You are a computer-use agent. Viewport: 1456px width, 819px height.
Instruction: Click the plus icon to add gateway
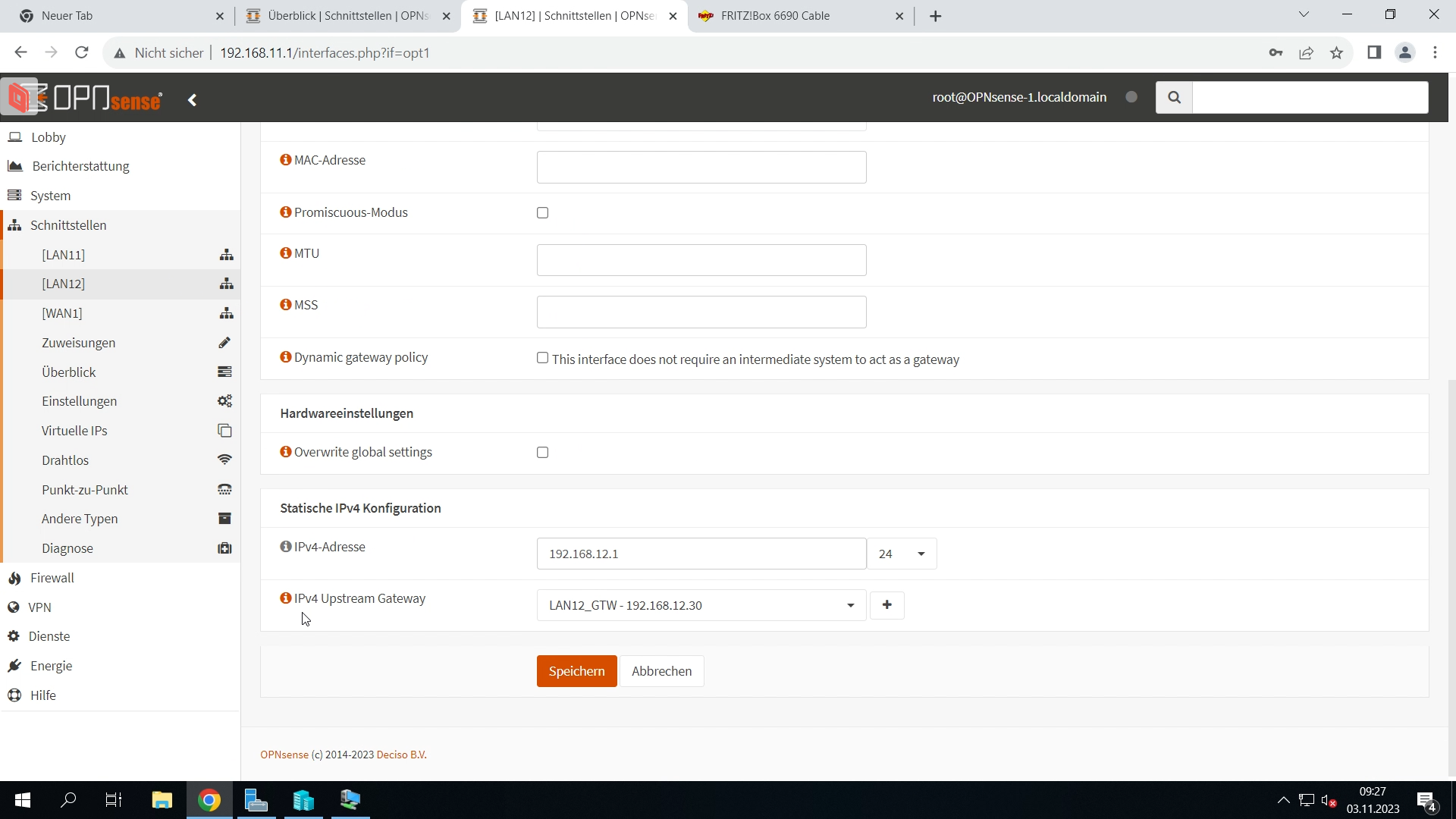(886, 605)
